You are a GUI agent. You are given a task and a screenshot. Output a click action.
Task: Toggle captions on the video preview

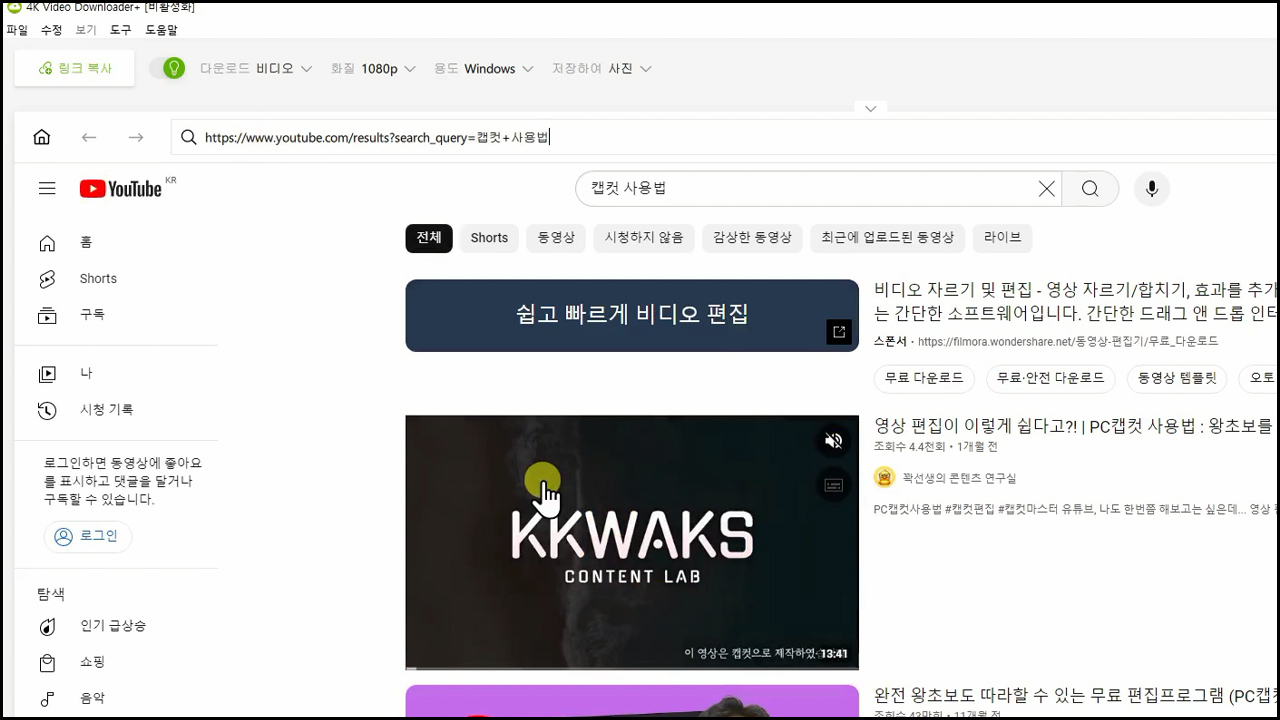pyautogui.click(x=833, y=485)
